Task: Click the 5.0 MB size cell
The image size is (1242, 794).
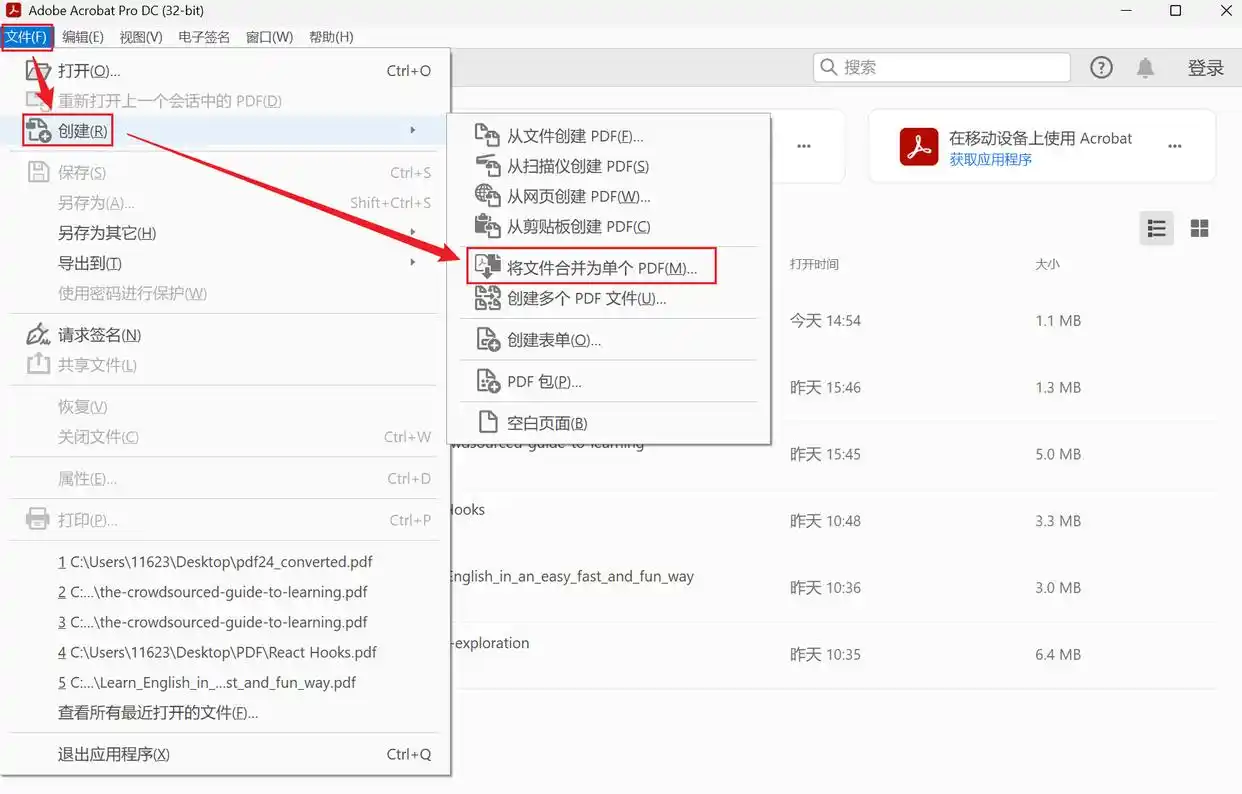Action: pos(1058,454)
